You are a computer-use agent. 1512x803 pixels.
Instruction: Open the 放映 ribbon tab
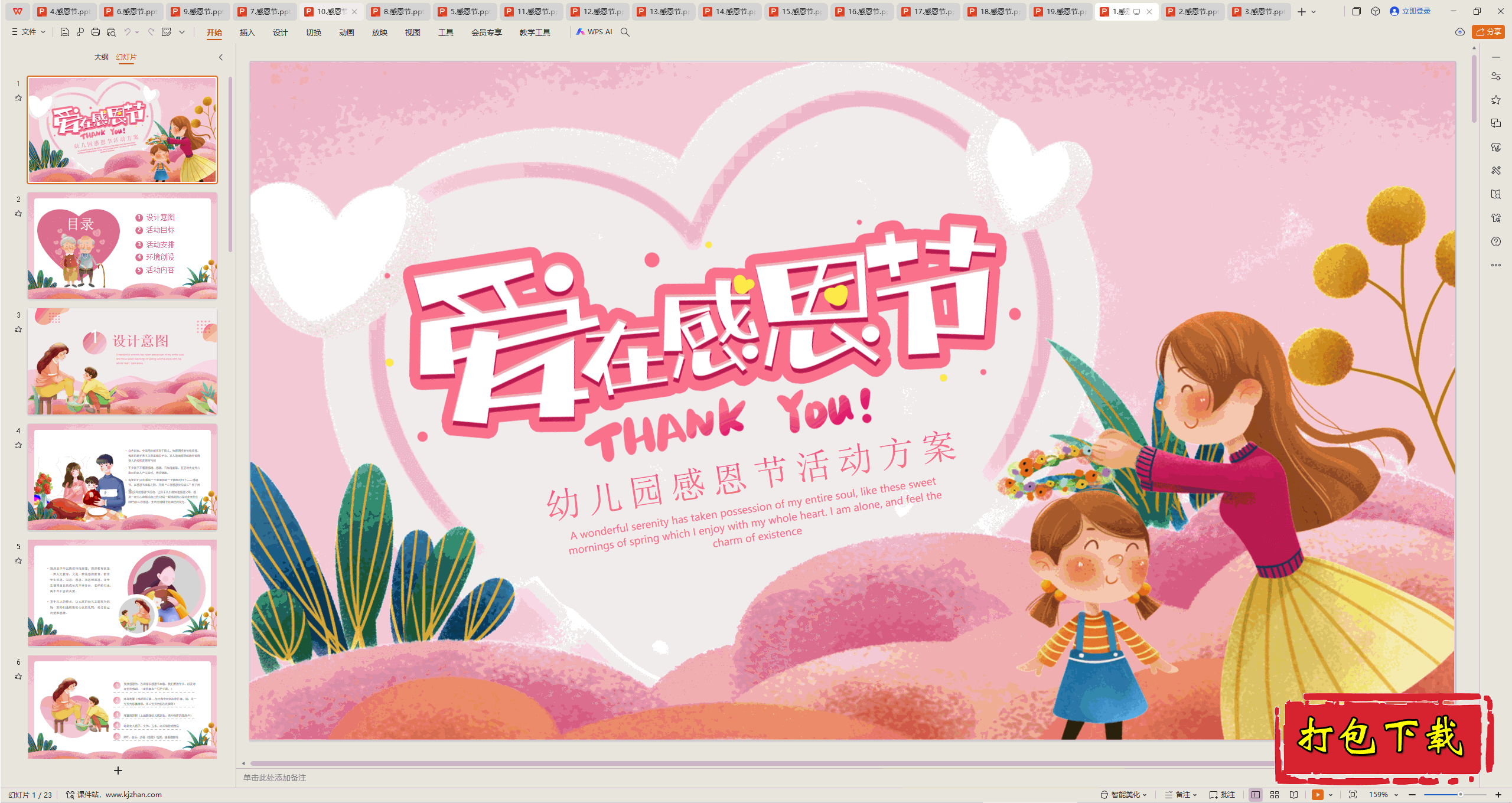click(379, 32)
